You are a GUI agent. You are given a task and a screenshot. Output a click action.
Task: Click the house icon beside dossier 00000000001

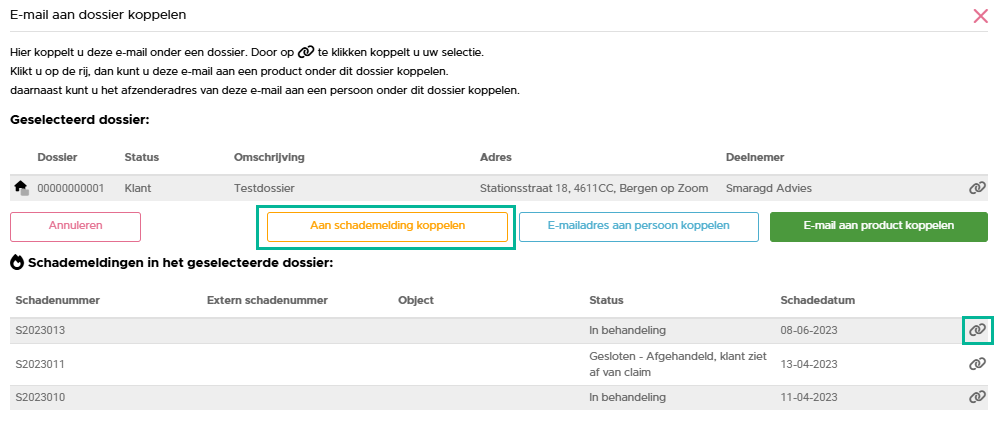[20, 187]
